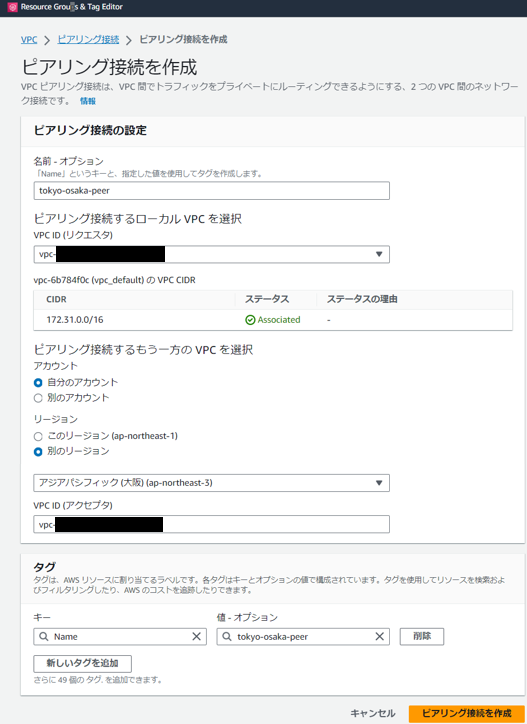Click the search icon in key field

point(44,637)
